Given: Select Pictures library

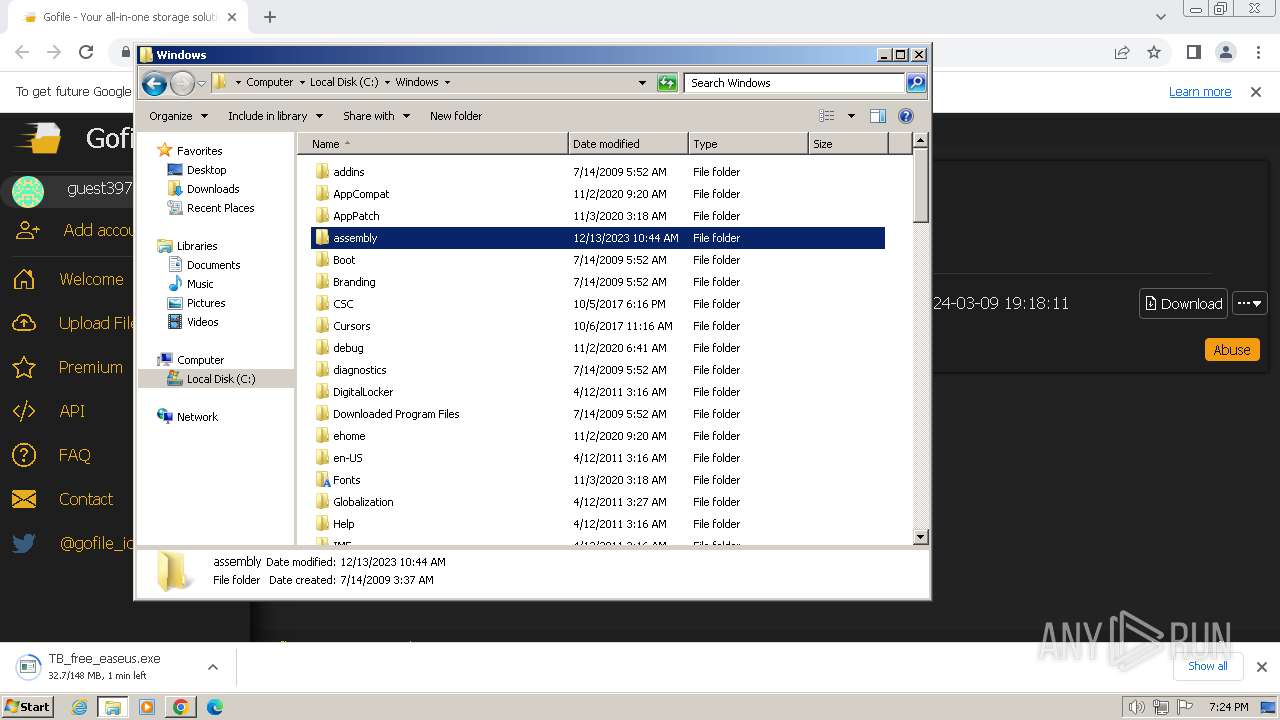Looking at the screenshot, I should pyautogui.click(x=206, y=303).
